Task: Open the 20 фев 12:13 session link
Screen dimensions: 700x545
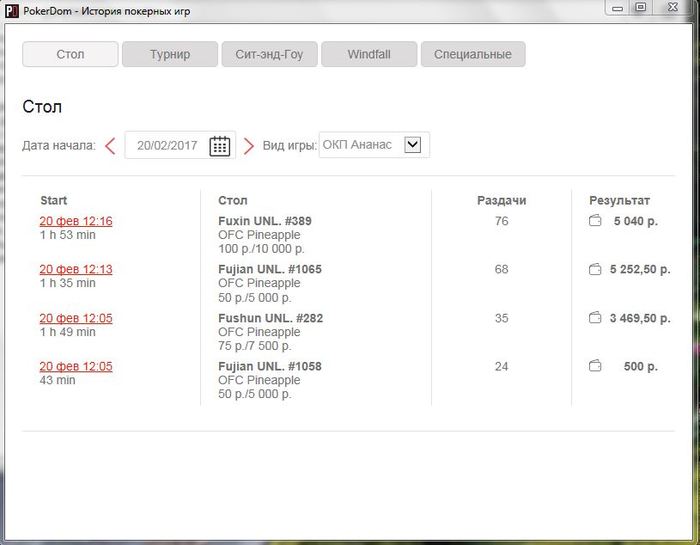Action: (x=76, y=269)
